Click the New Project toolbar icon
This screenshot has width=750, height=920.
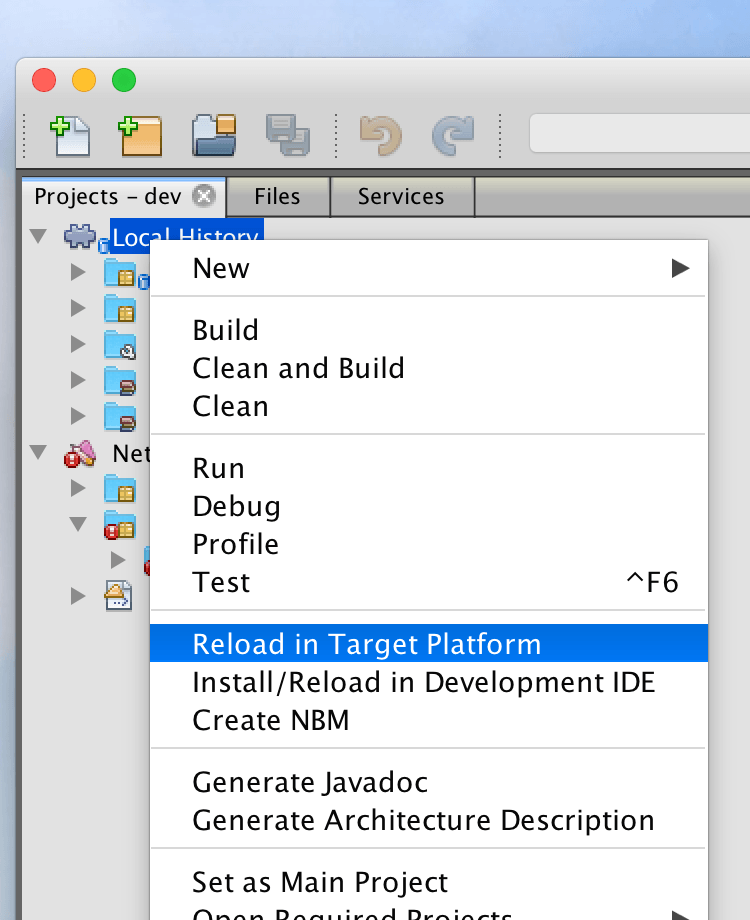tap(140, 135)
